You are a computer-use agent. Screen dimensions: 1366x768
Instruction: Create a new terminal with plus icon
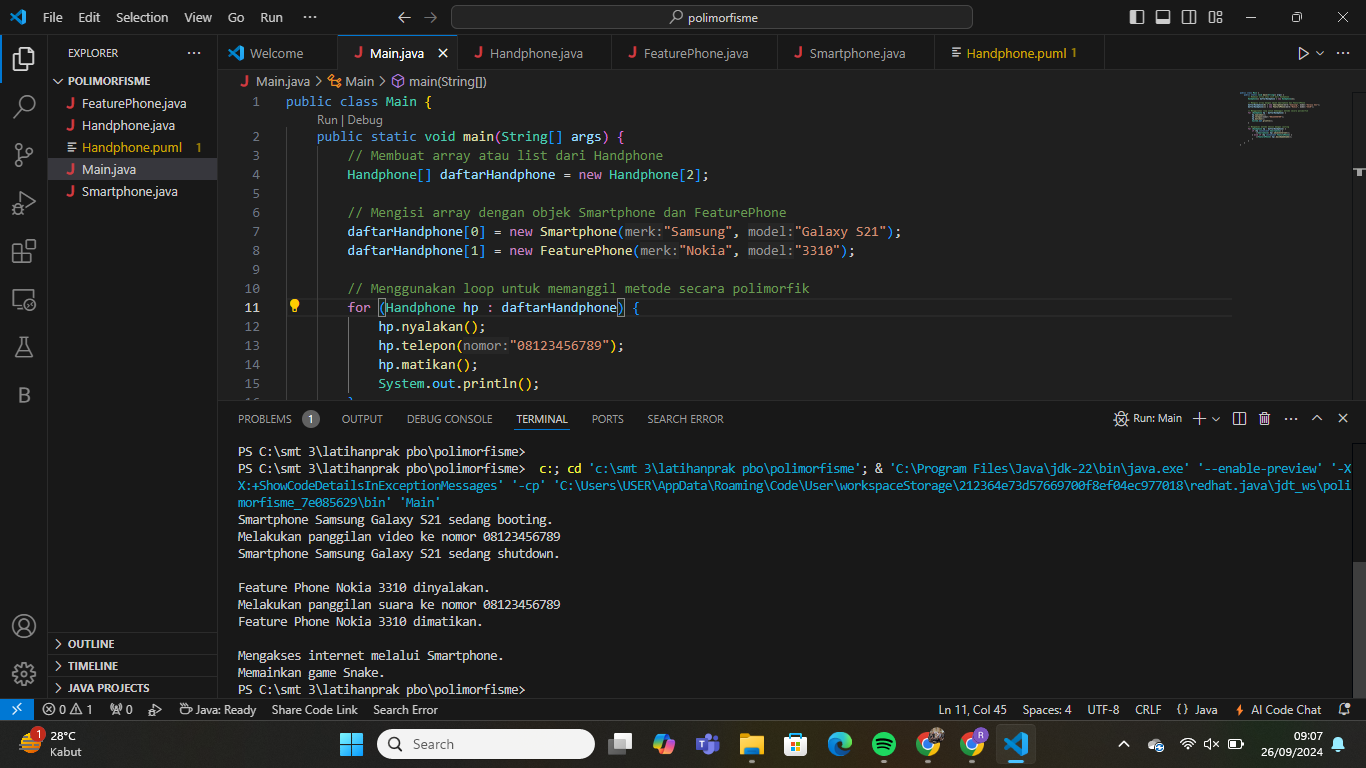pos(1200,419)
